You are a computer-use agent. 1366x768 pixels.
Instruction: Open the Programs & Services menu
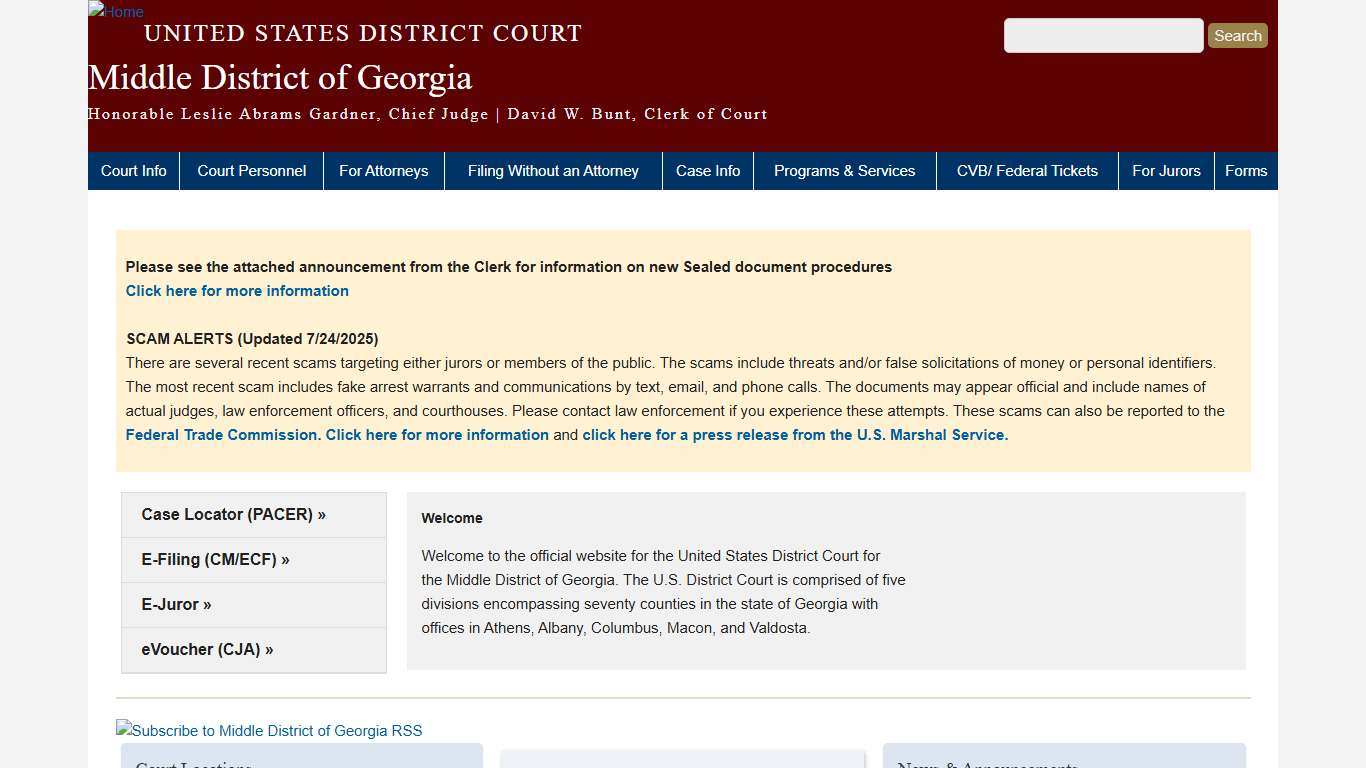[844, 170]
